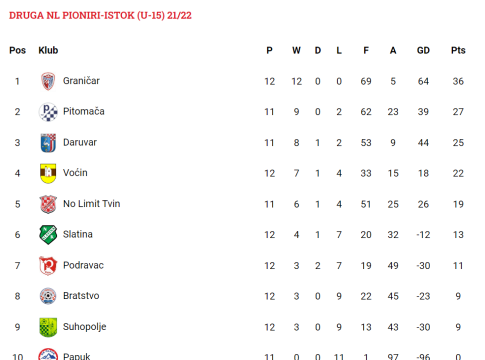The image size is (485, 360).
Task: Click the Pts column header
Action: coord(458,50)
